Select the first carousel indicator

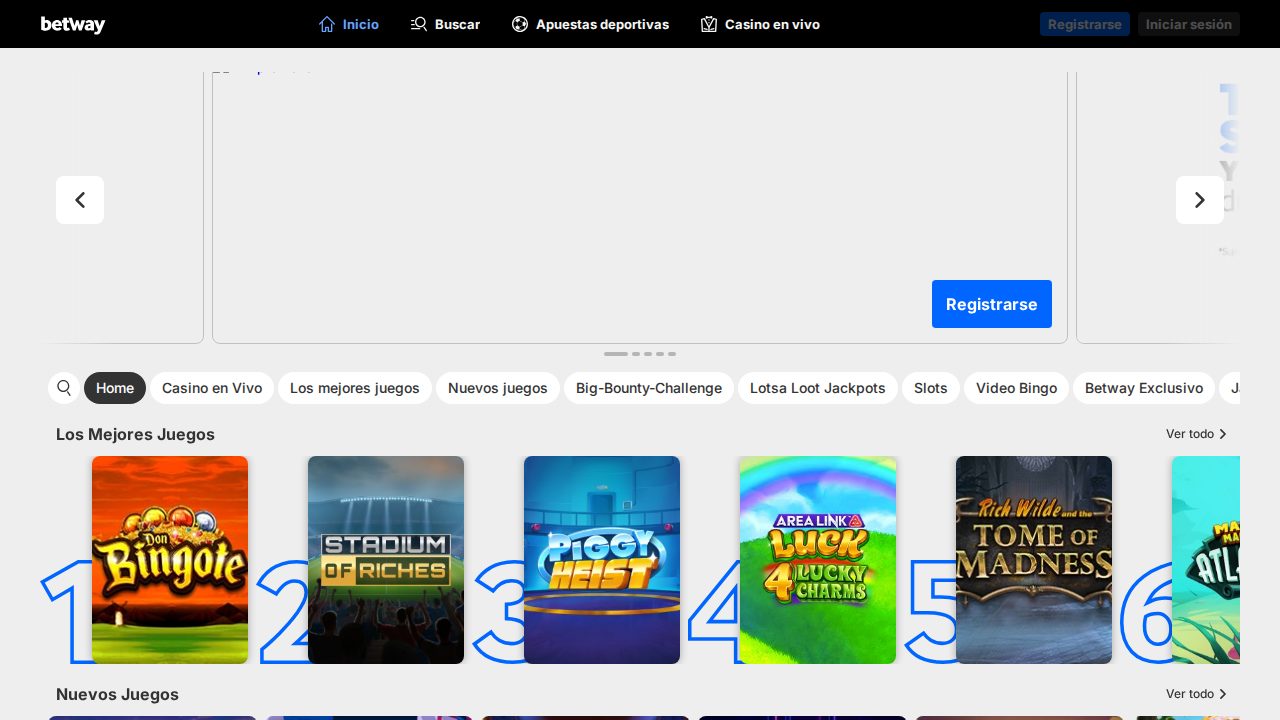[616, 354]
